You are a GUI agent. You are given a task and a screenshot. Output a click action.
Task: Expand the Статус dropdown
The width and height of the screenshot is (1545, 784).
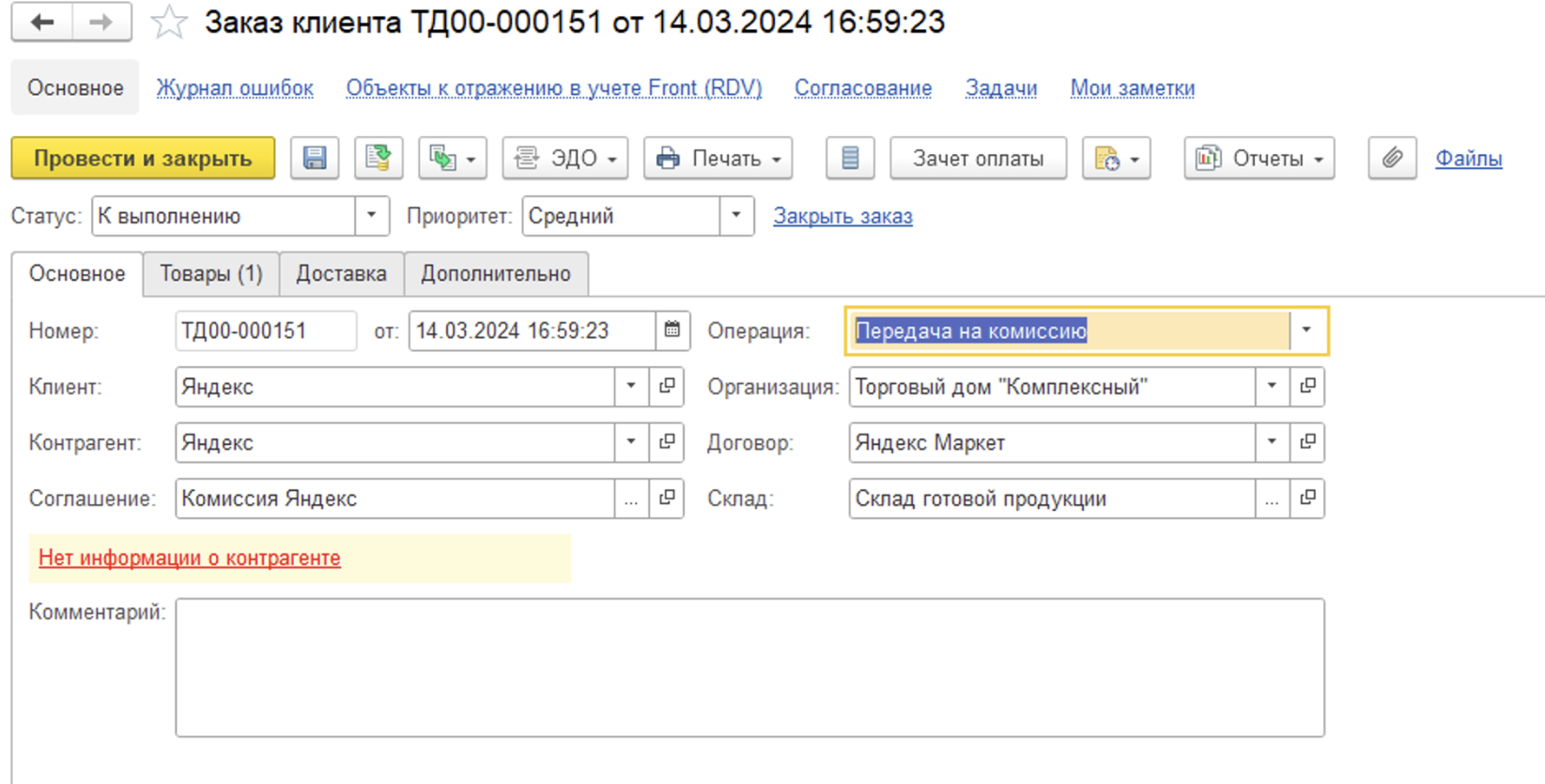pyautogui.click(x=372, y=216)
